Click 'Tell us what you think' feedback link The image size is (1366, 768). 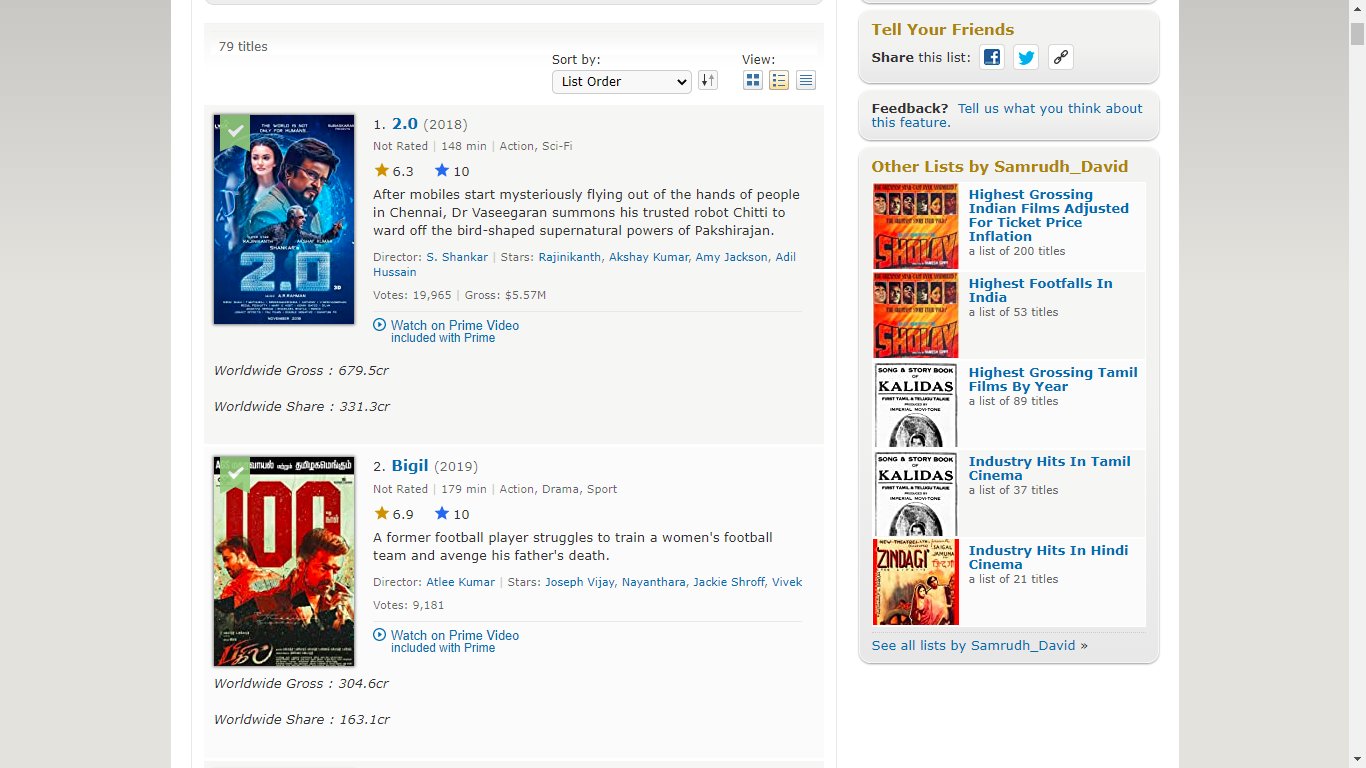coord(1007,115)
